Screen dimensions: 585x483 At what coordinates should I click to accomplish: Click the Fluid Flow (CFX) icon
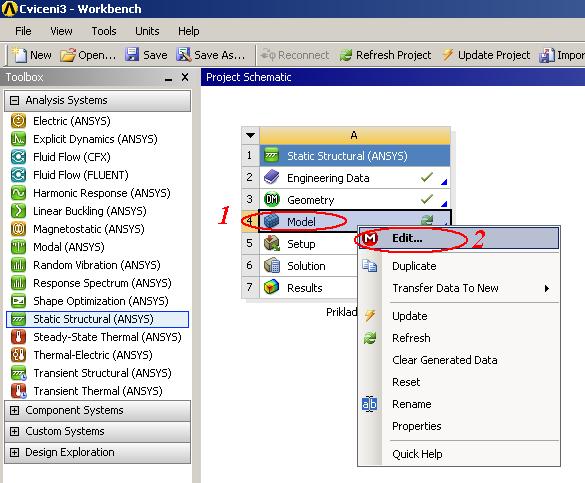[x=18, y=157]
